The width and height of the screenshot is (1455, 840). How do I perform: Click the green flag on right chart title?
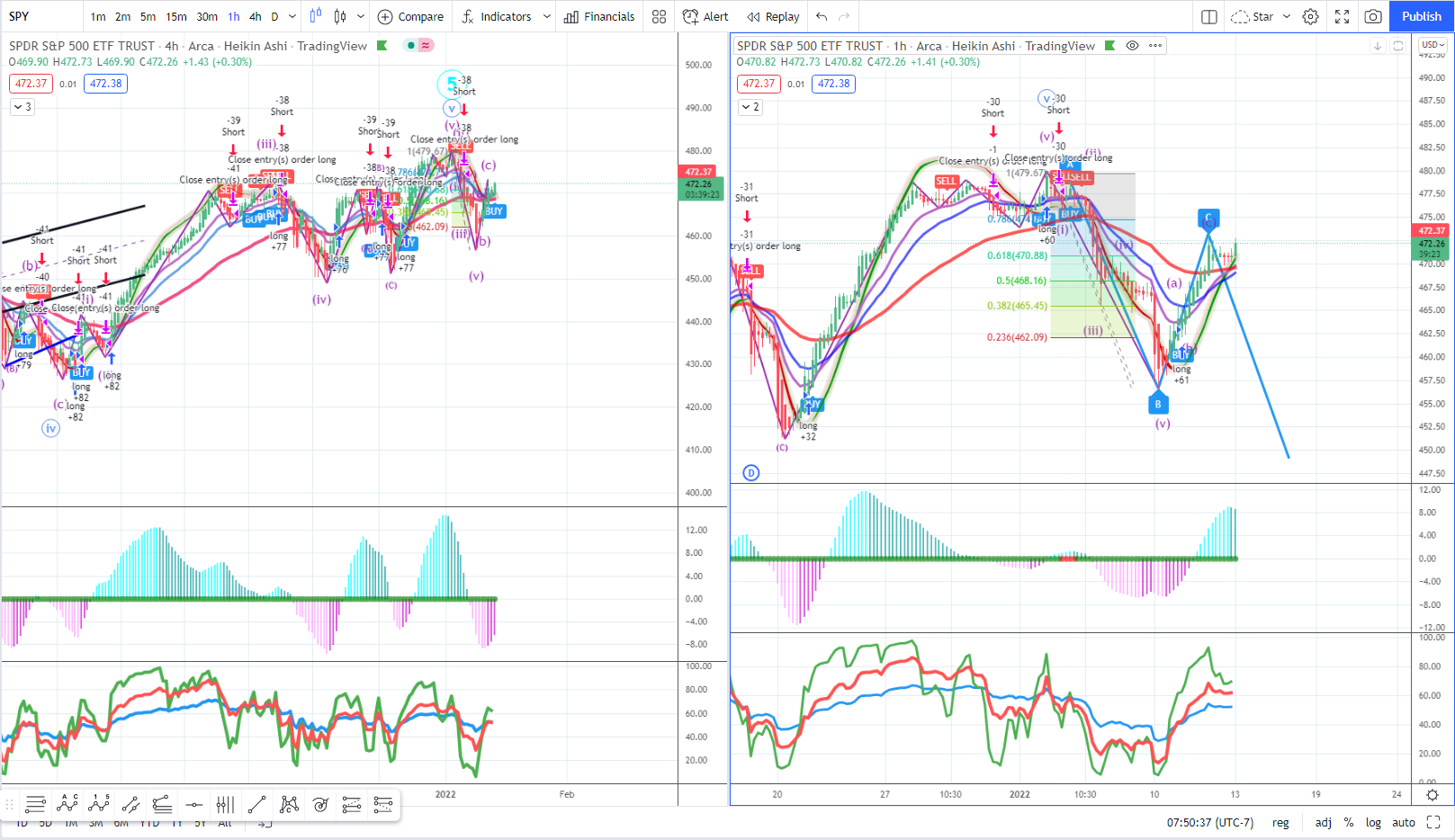point(1110,46)
